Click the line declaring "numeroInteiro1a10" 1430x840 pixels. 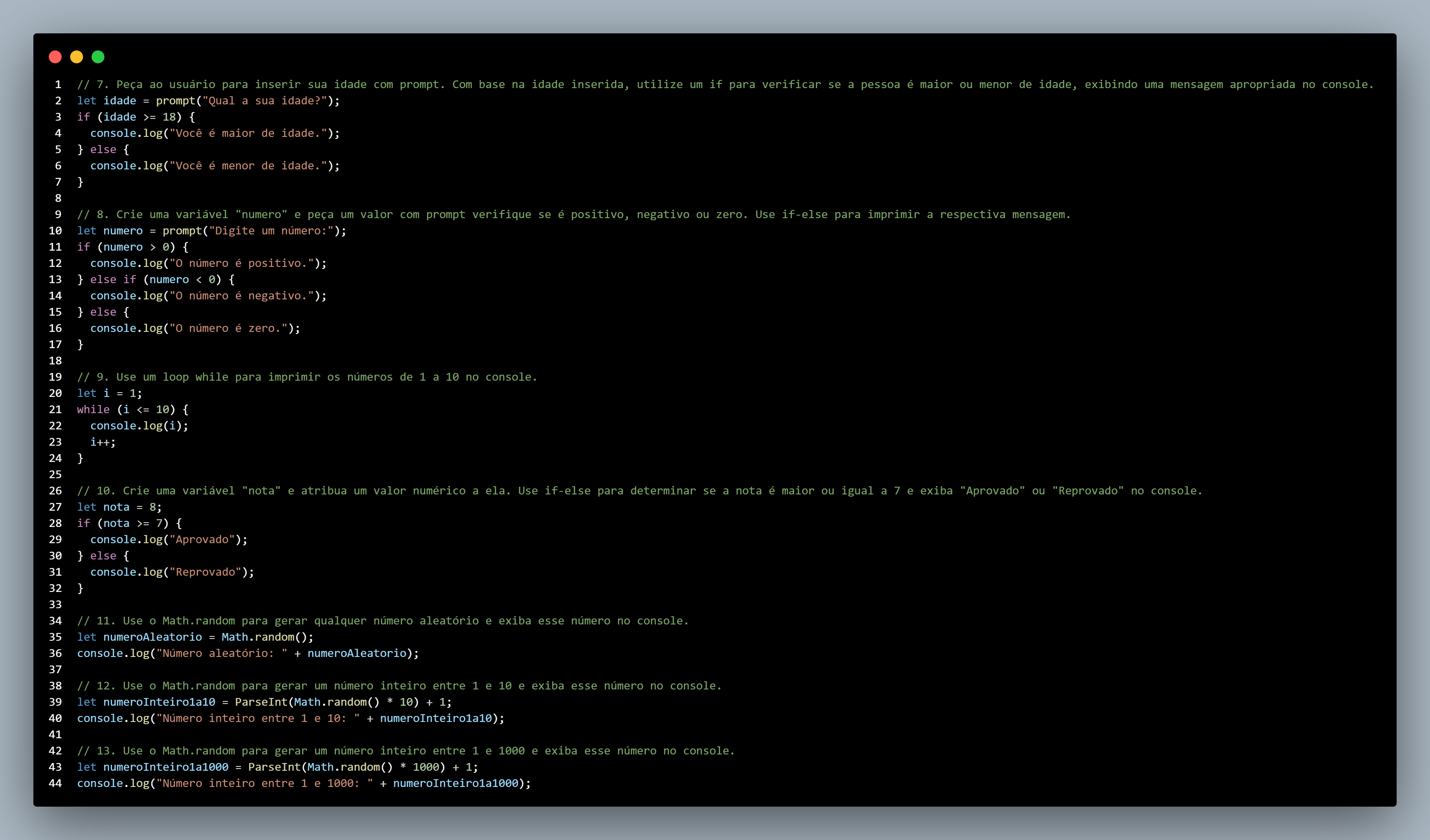[264, 702]
